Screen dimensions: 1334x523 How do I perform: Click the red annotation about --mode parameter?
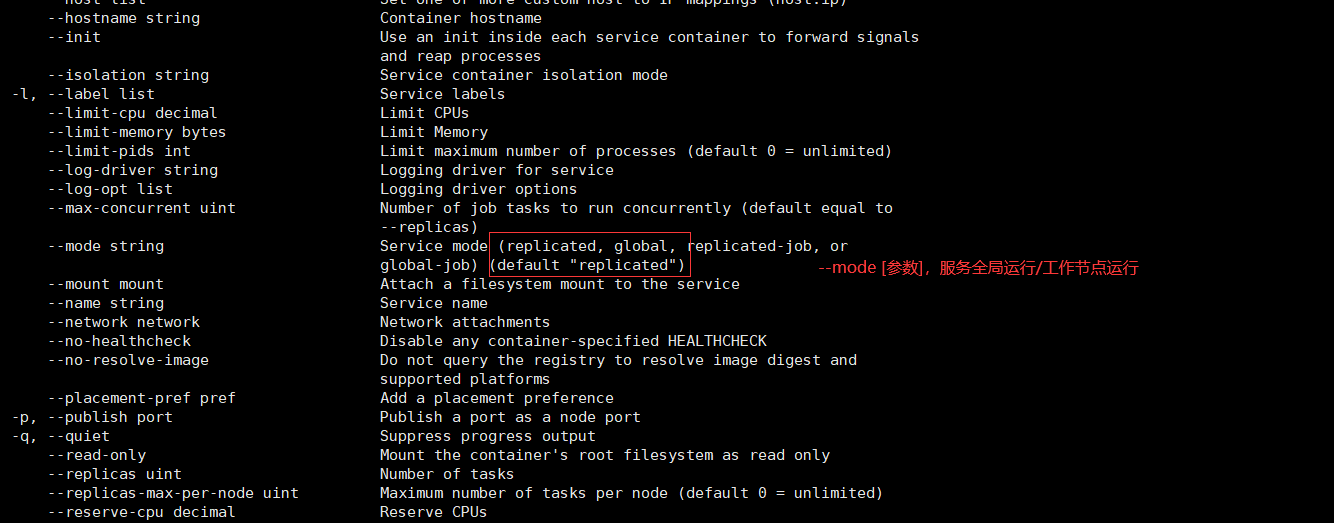tap(978, 268)
